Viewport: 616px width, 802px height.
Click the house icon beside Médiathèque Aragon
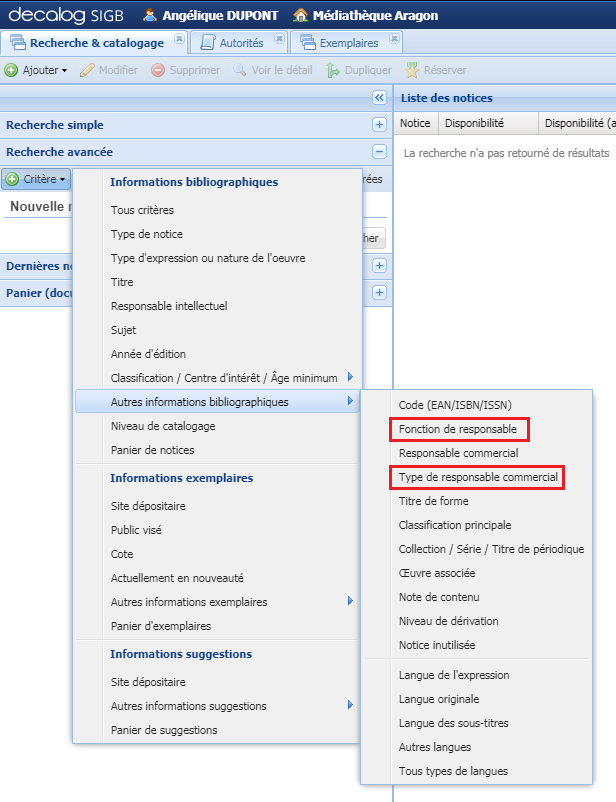tap(300, 15)
